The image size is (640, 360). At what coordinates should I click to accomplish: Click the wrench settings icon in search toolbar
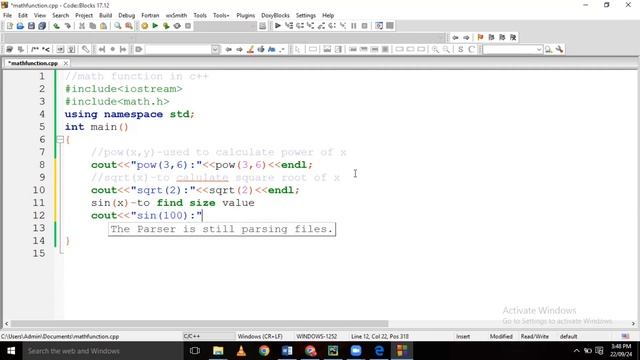(x=560, y=49)
